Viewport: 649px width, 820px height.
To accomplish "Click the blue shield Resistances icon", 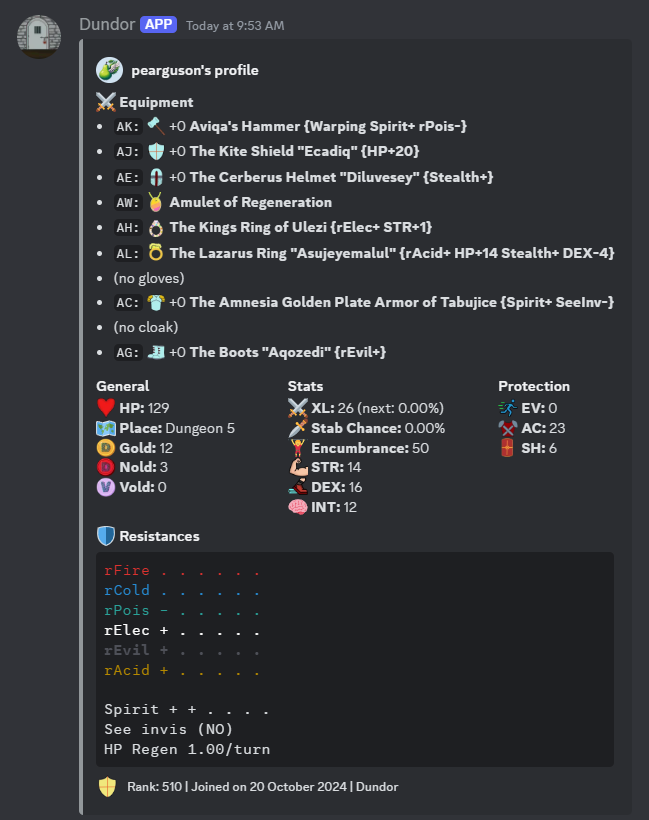I will point(106,536).
